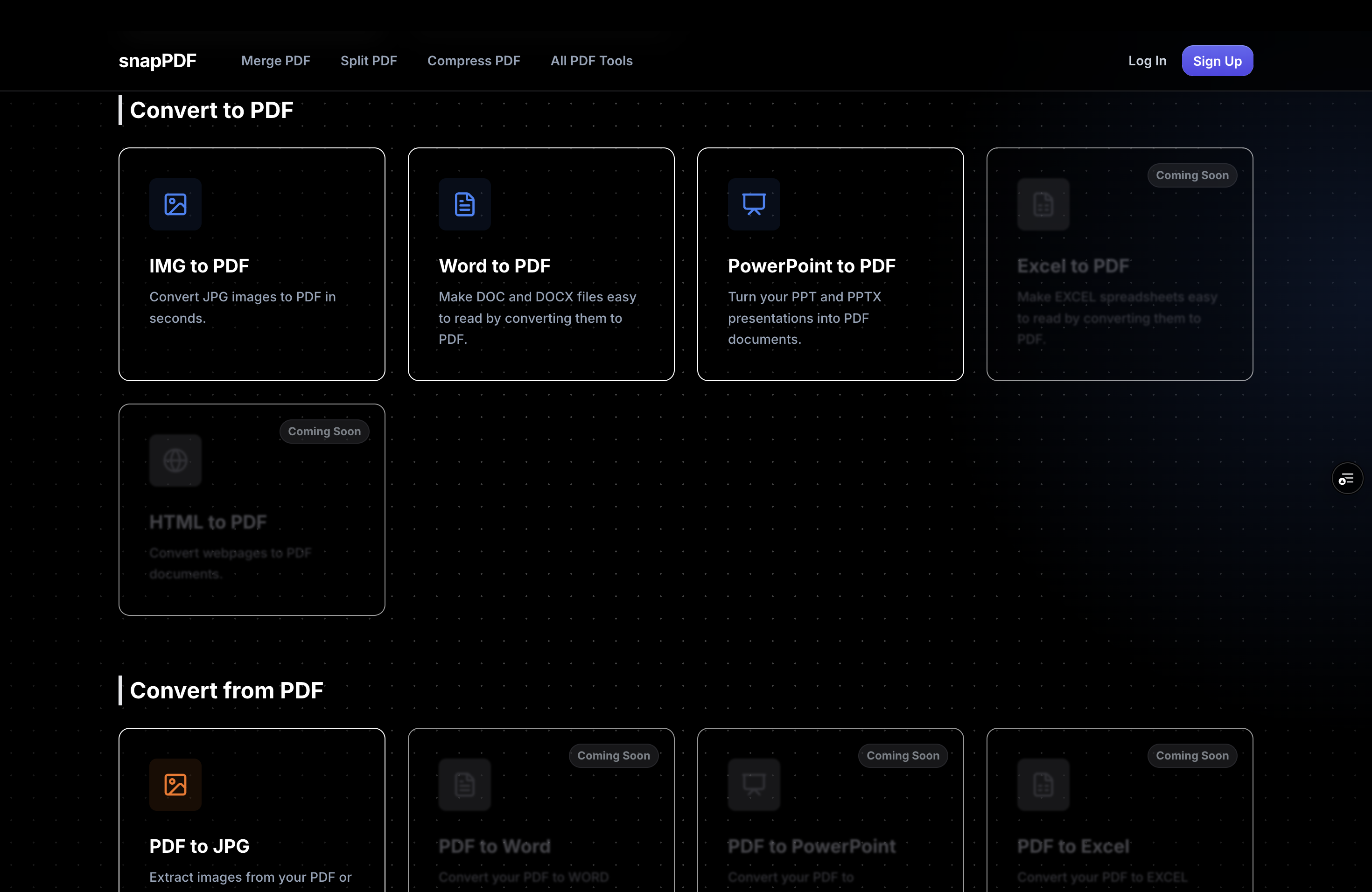
Task: Select the IMG to PDF image icon
Action: click(x=175, y=204)
